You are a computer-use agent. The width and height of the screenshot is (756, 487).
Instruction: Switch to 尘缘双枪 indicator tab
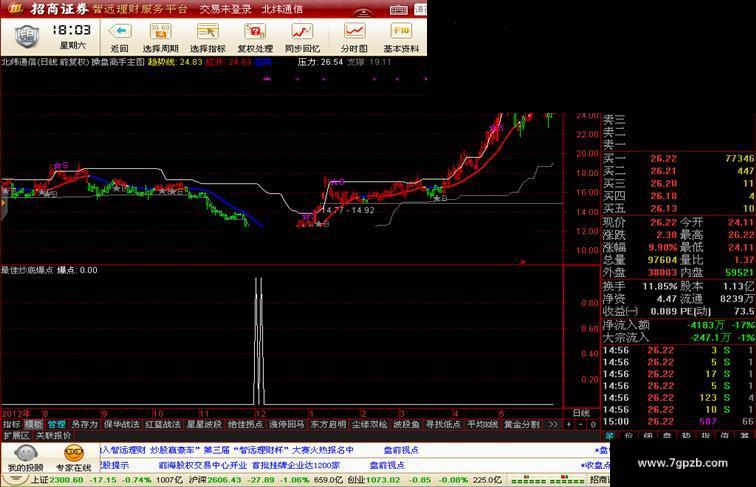(x=369, y=424)
